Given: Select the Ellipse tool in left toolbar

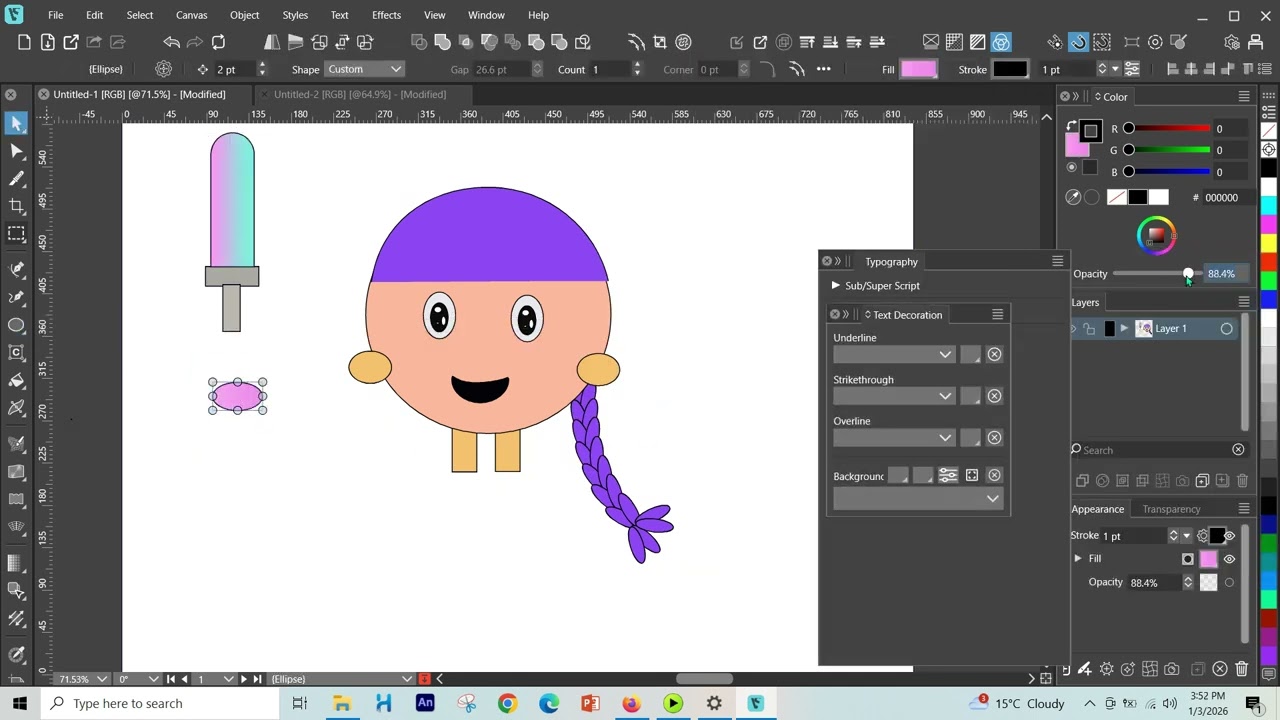Looking at the screenshot, I should pos(16,325).
